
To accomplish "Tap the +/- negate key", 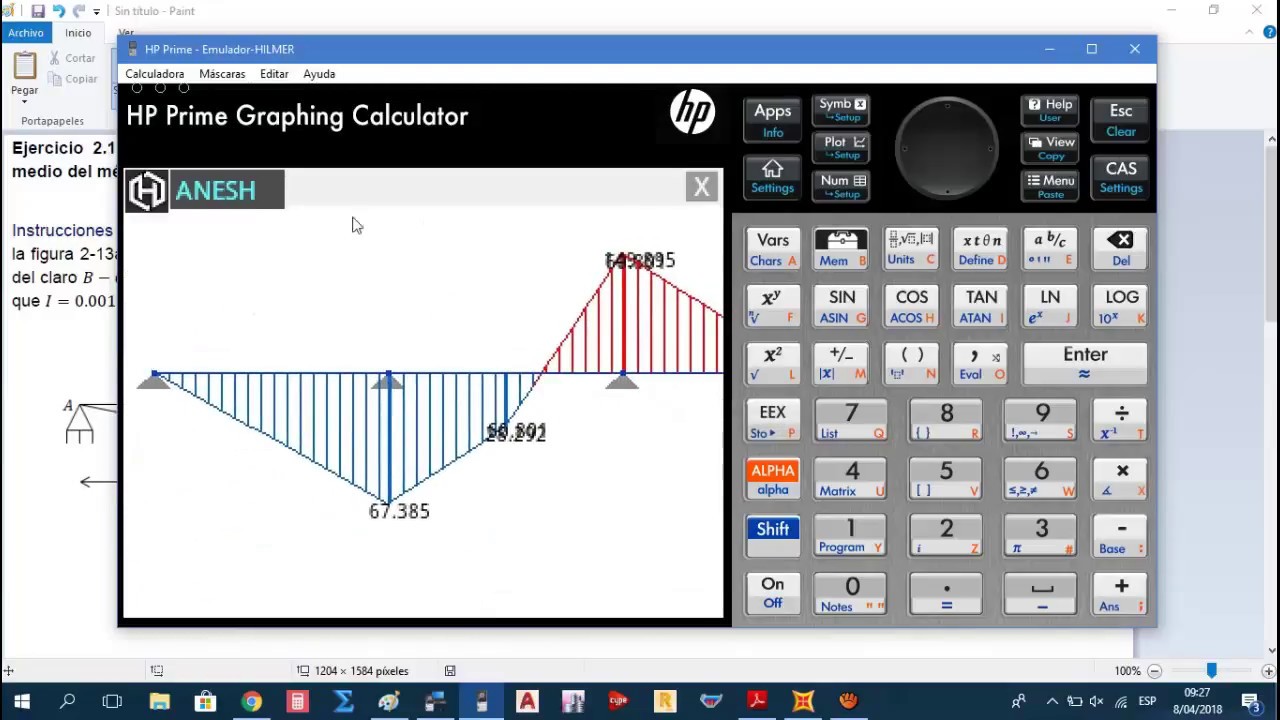I will 841,363.
